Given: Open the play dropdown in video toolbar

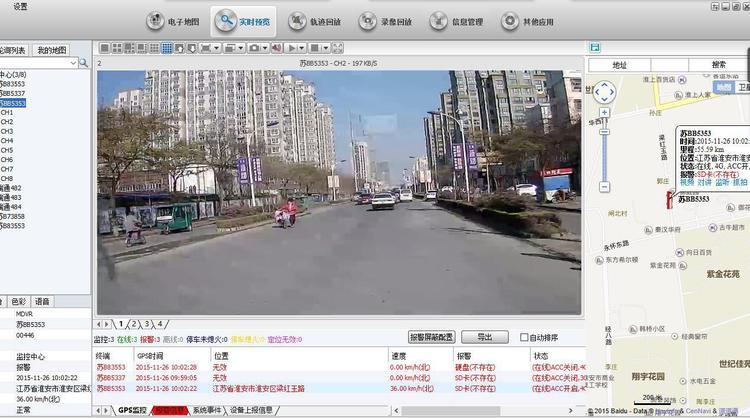Looking at the screenshot, I should tap(303, 47).
